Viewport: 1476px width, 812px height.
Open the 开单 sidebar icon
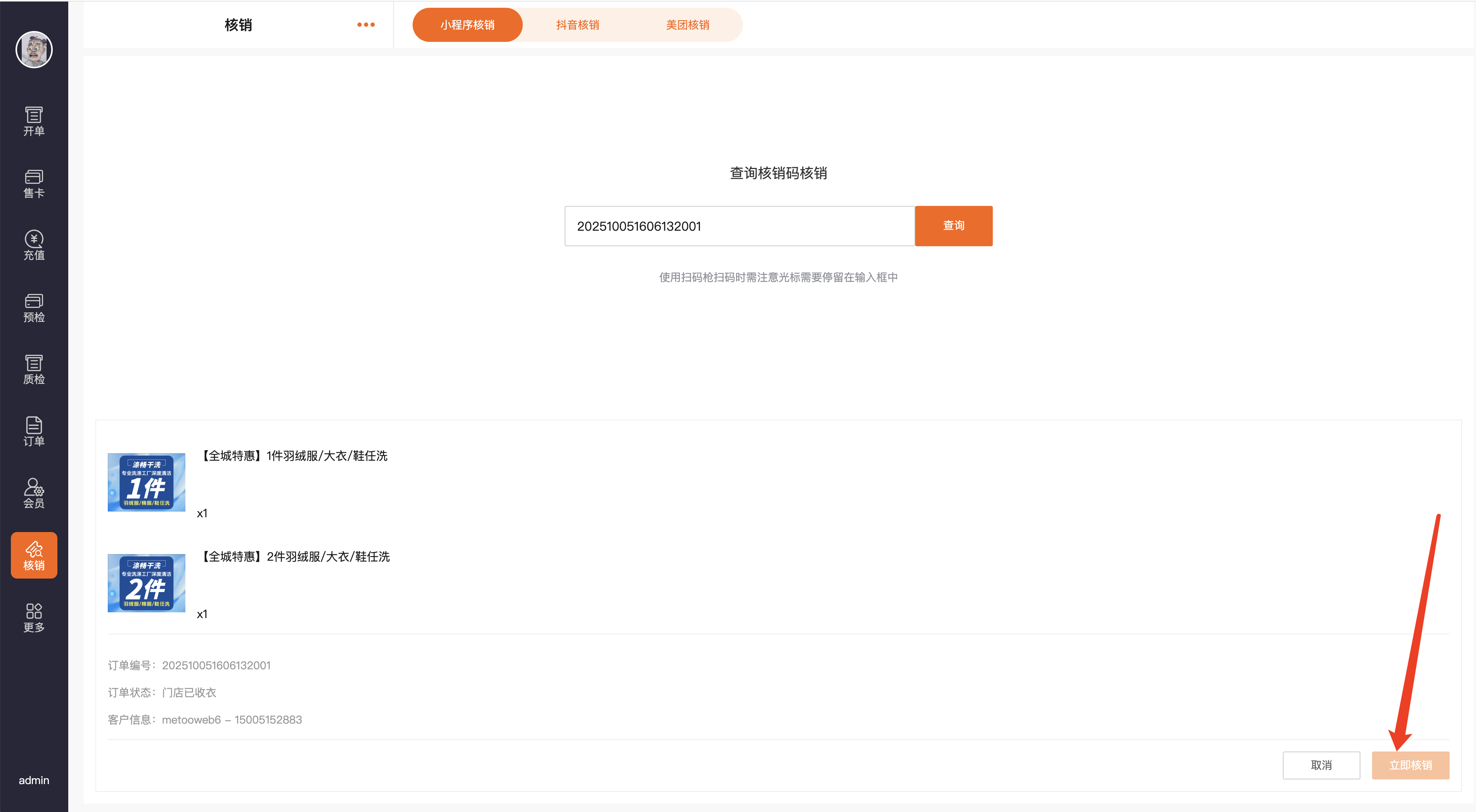[34, 121]
